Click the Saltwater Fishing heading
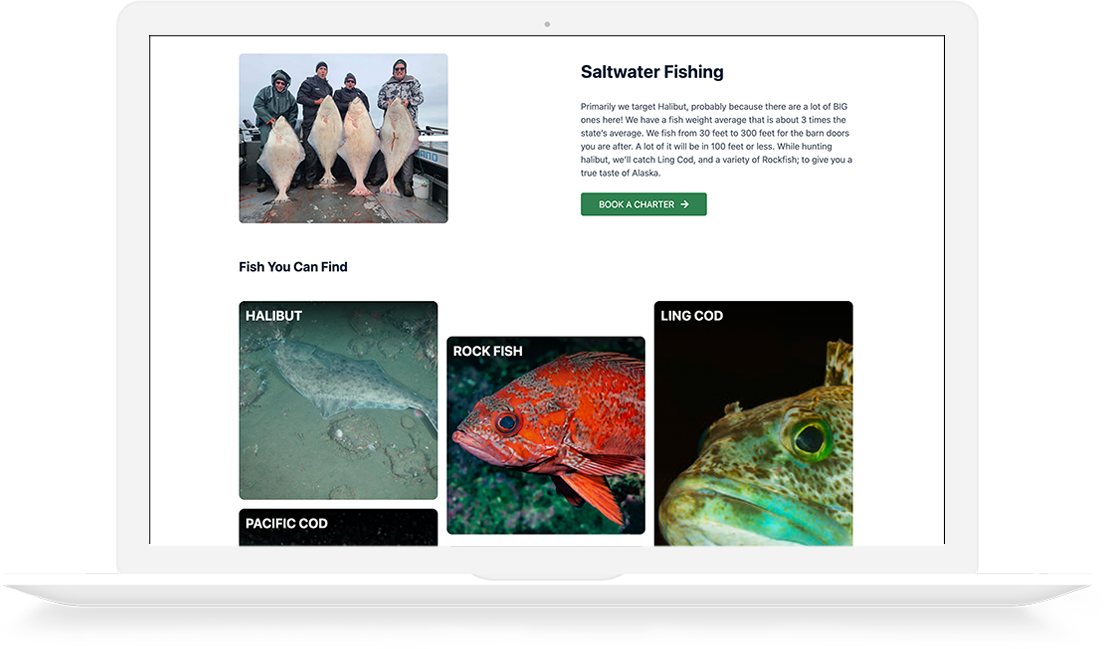Viewport: 1105px width, 649px height. [x=652, y=72]
